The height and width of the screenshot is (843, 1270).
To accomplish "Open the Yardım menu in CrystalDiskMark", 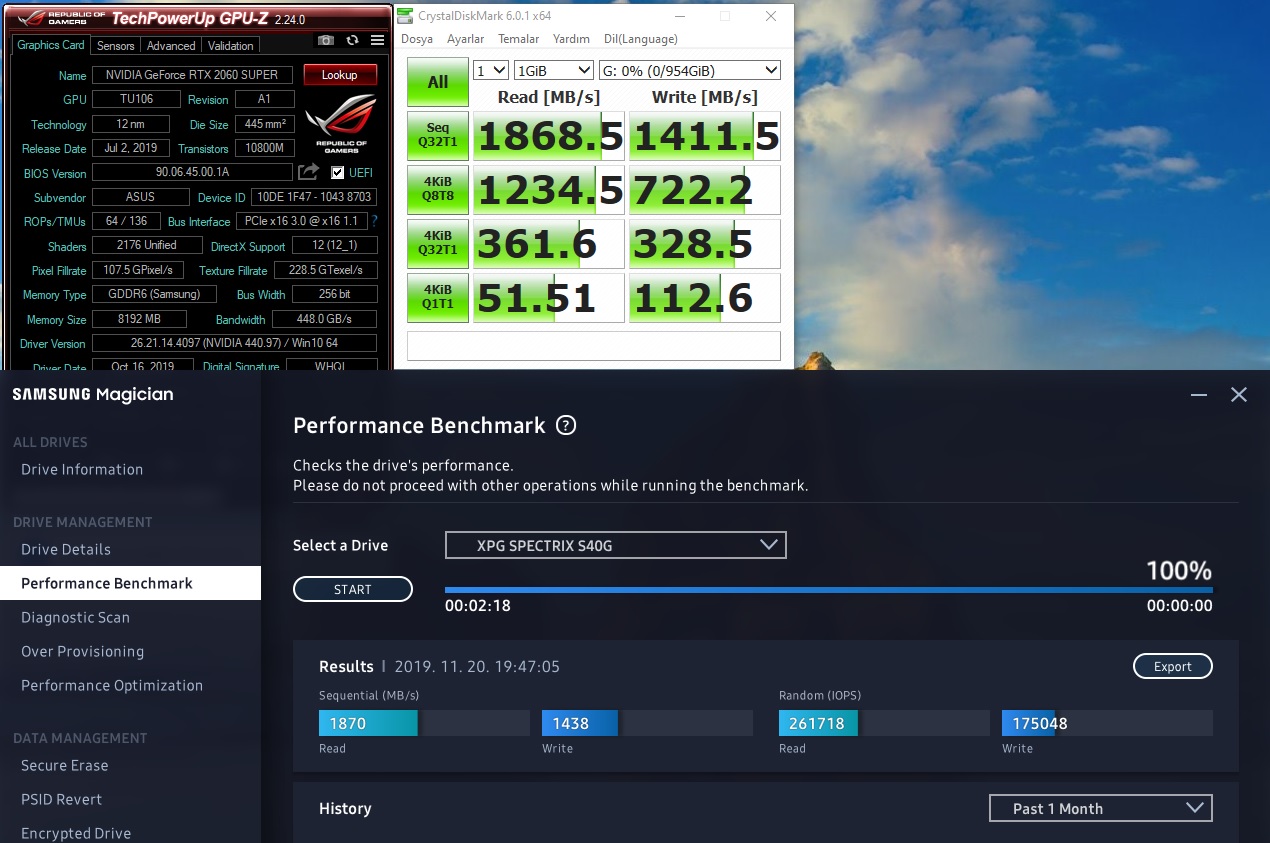I will point(571,39).
